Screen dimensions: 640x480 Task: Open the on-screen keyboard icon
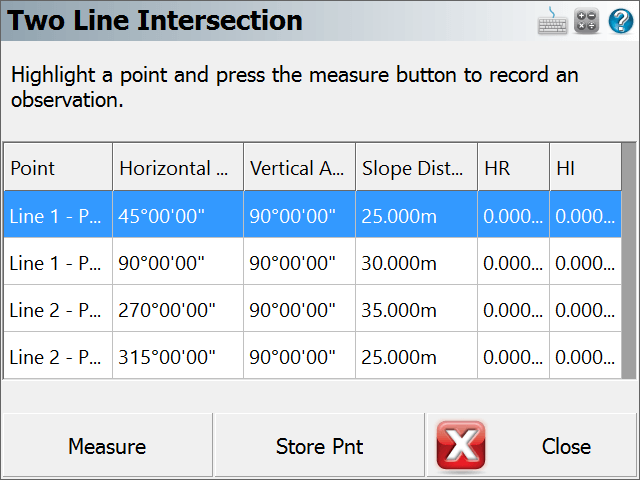point(552,21)
